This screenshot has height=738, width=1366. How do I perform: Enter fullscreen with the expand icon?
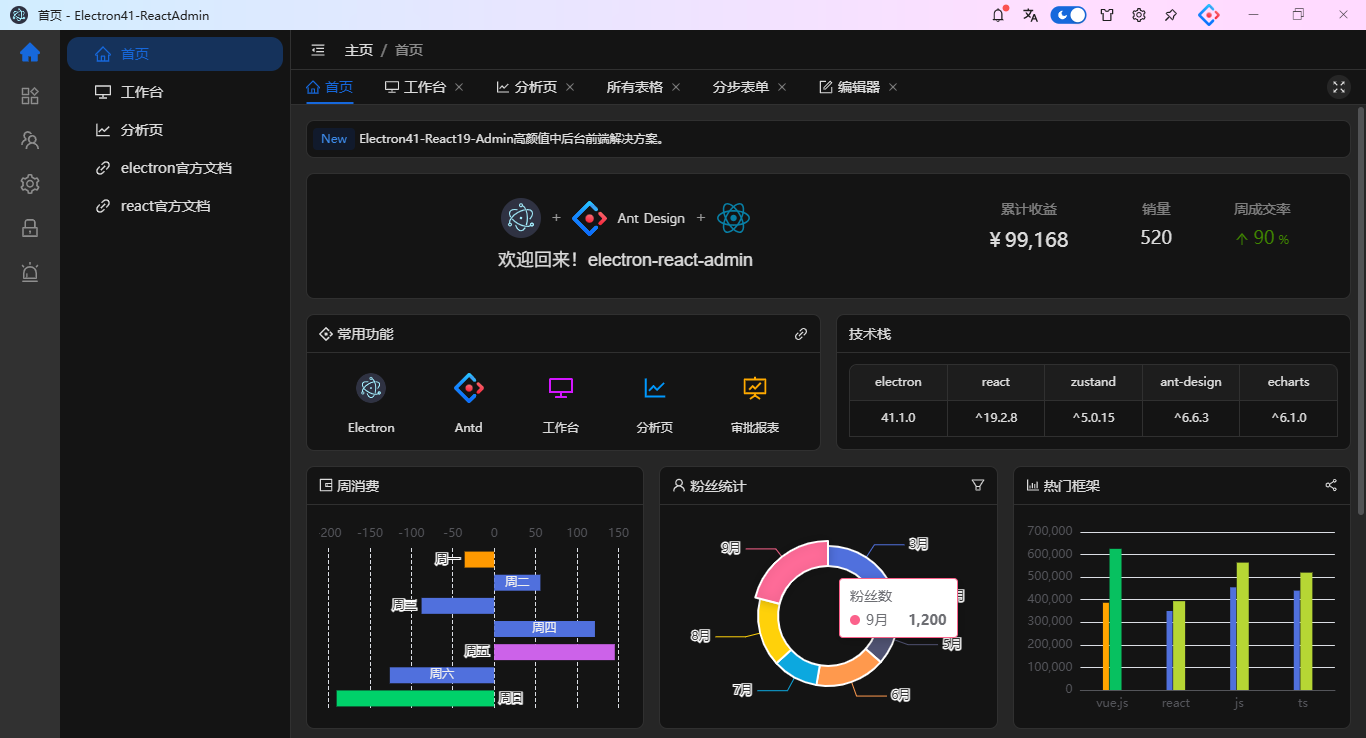point(1339,87)
